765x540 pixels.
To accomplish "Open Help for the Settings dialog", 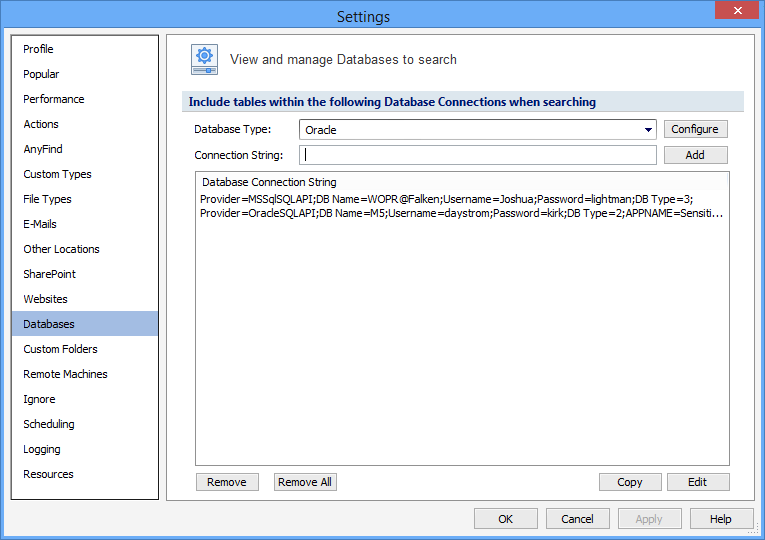I will (720, 519).
